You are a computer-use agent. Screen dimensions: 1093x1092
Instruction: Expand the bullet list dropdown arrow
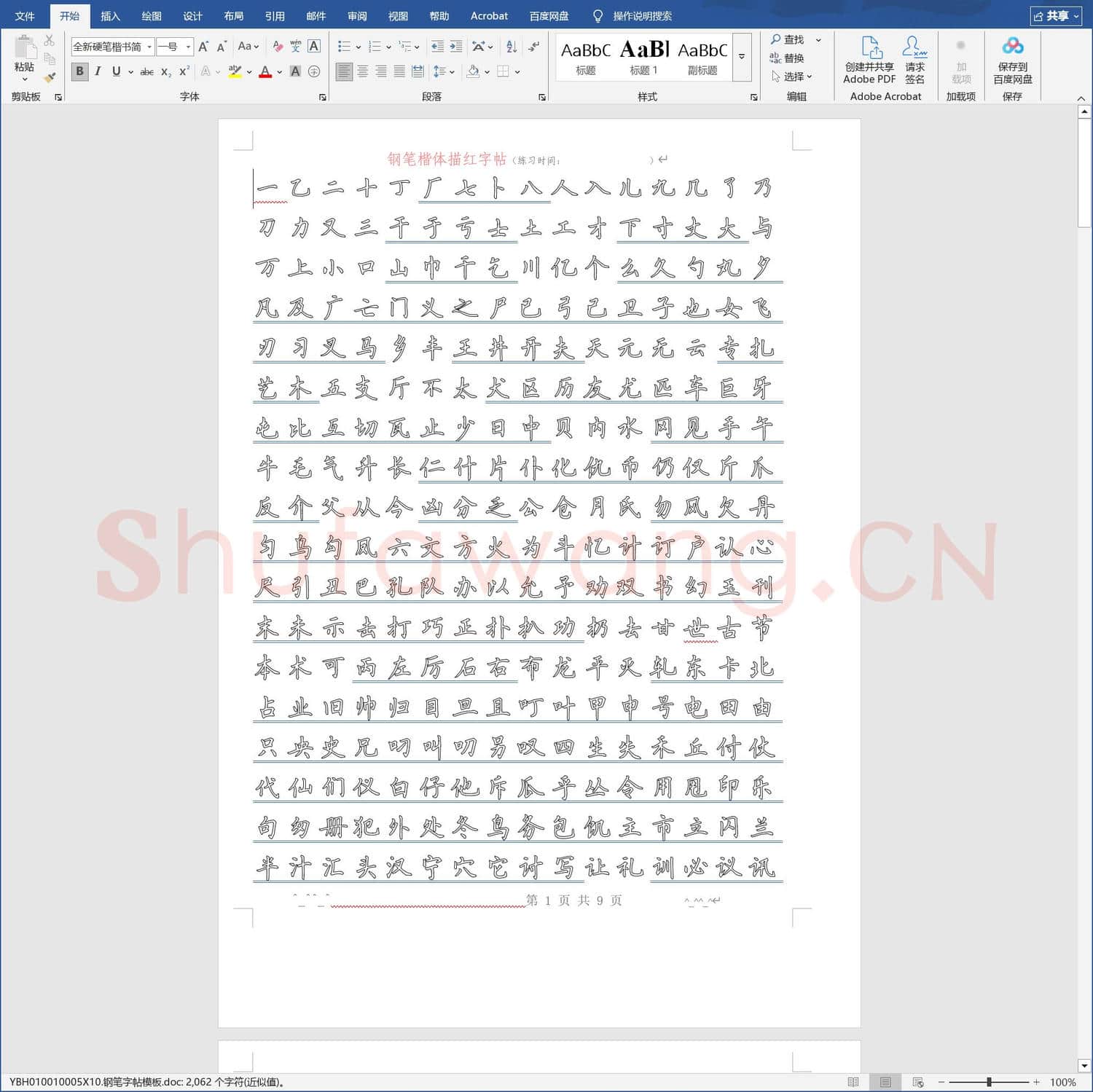[359, 47]
